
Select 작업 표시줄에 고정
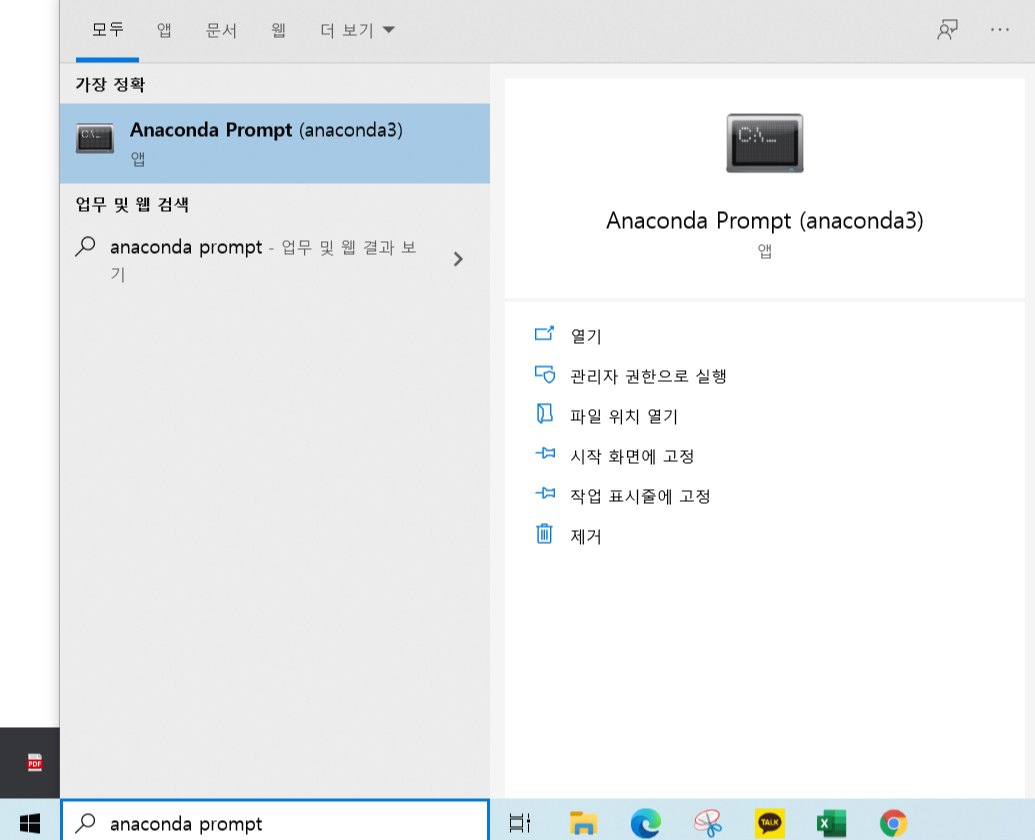[x=640, y=496]
